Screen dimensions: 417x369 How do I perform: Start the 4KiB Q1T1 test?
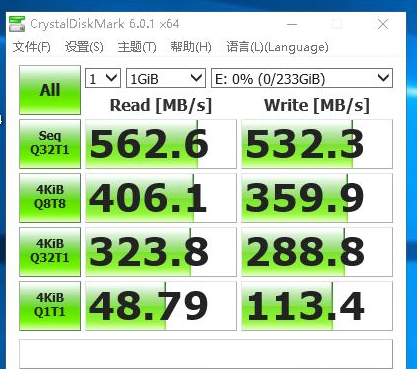click(50, 306)
